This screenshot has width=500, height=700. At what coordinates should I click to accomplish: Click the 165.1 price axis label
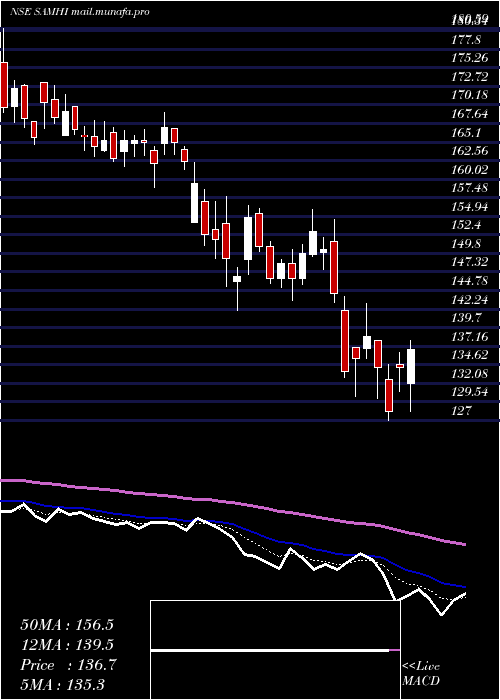tap(466, 133)
